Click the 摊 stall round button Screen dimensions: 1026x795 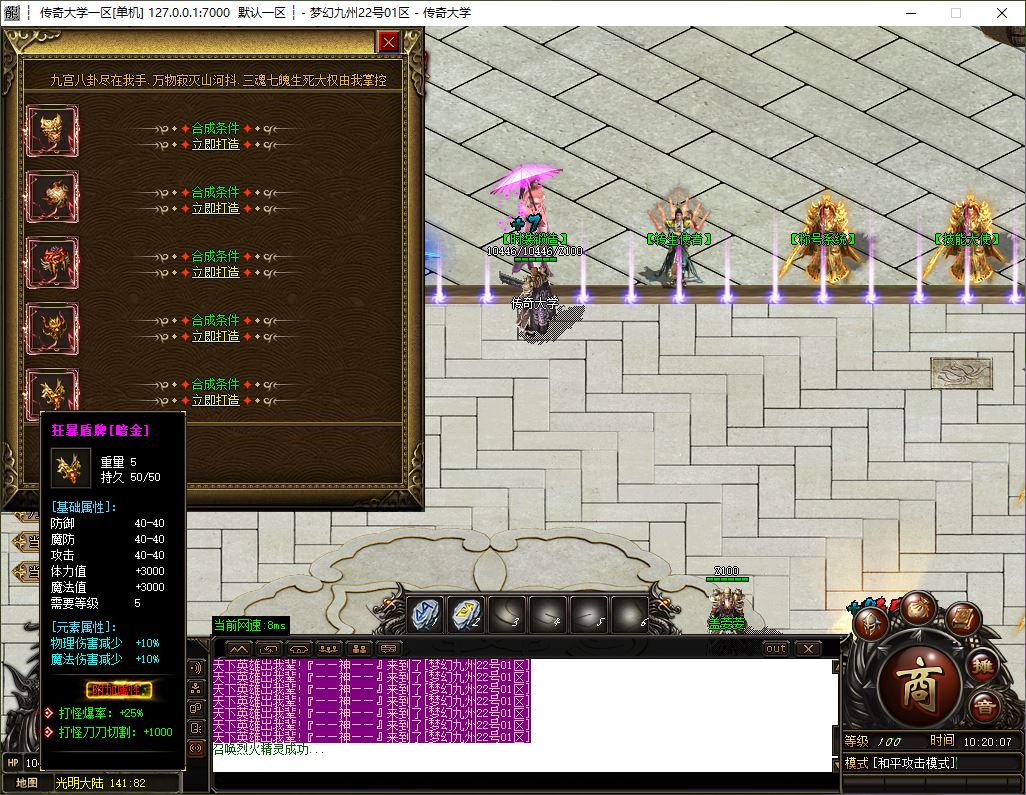point(983,667)
